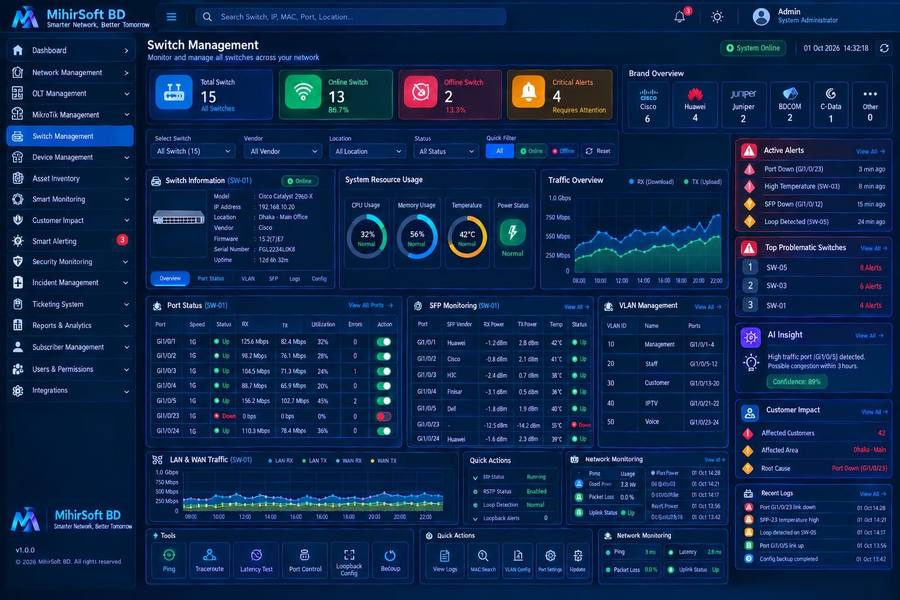This screenshot has width=900, height=600.
Task: Refresh the page with the top-right reload icon
Action: [x=884, y=48]
